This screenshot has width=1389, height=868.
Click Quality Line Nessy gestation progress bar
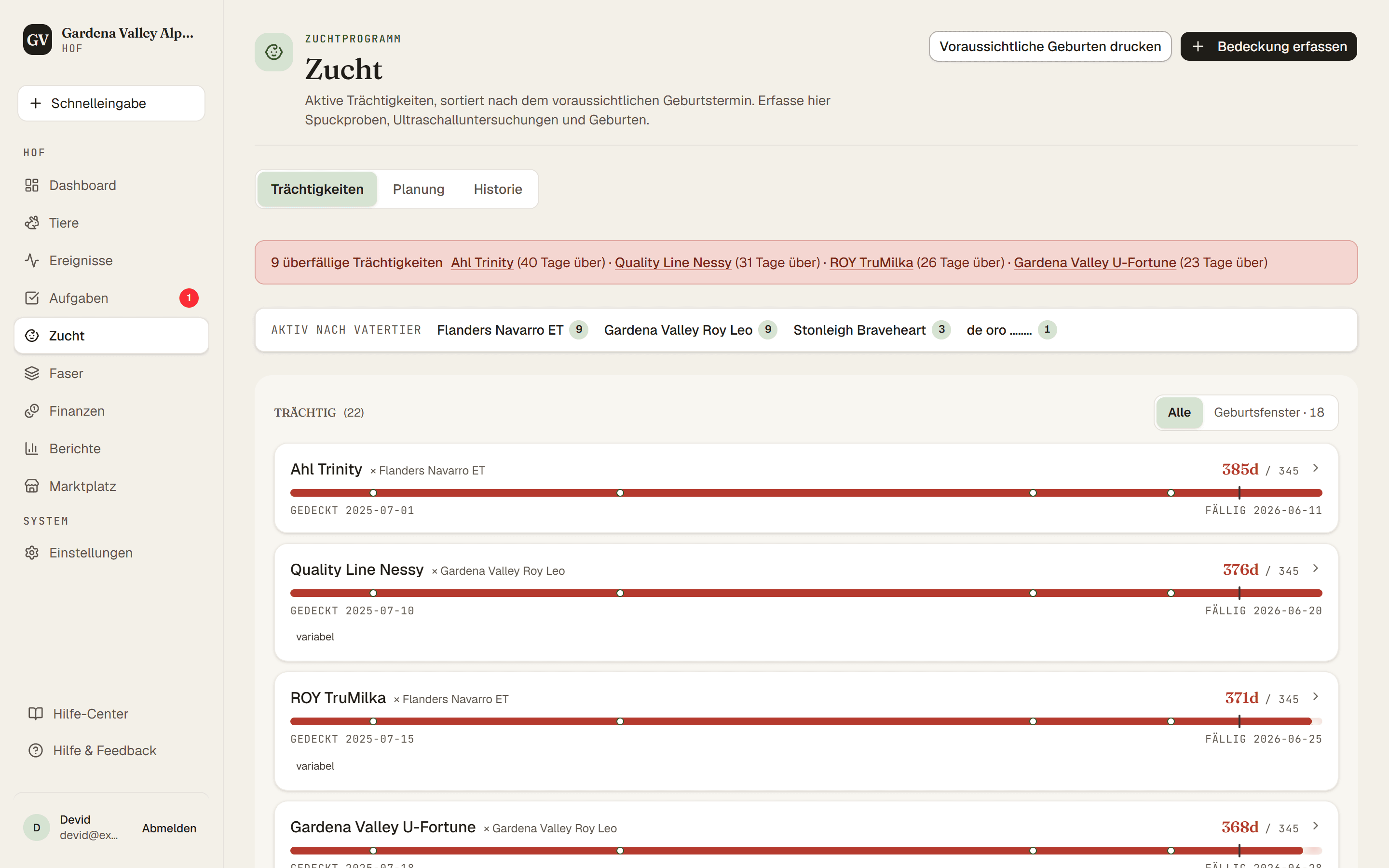coord(806,593)
